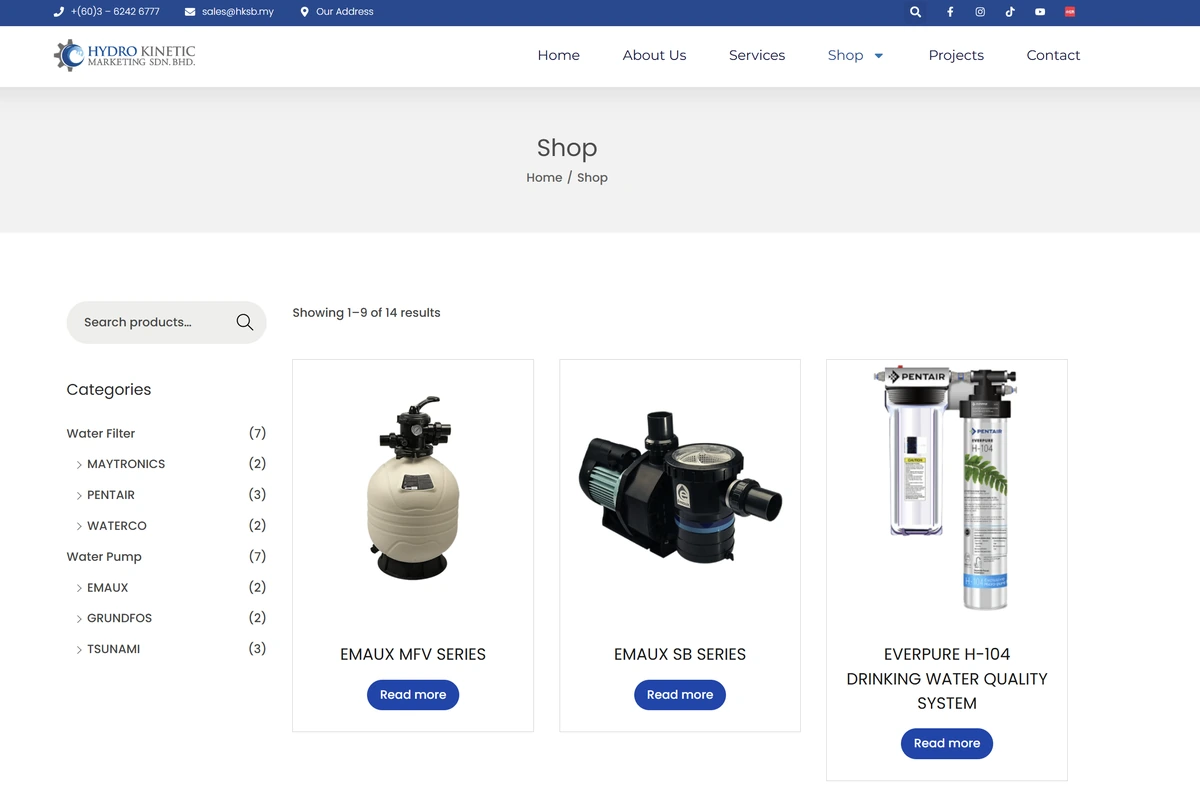1200x802 pixels.
Task: Click the Home breadcrumb link
Action: (x=544, y=178)
